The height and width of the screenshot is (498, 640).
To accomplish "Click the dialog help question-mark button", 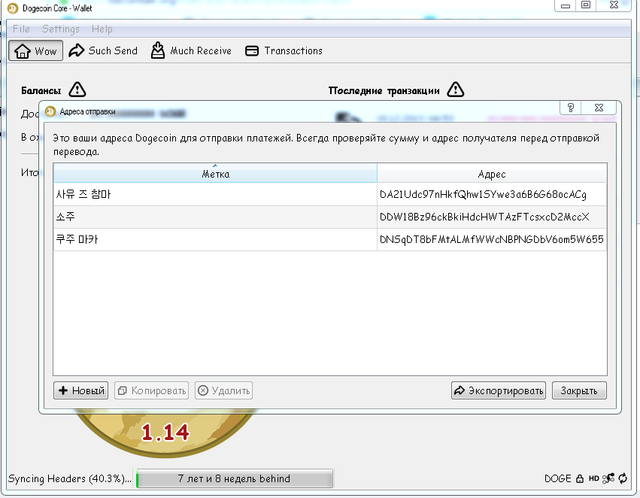I will click(571, 107).
